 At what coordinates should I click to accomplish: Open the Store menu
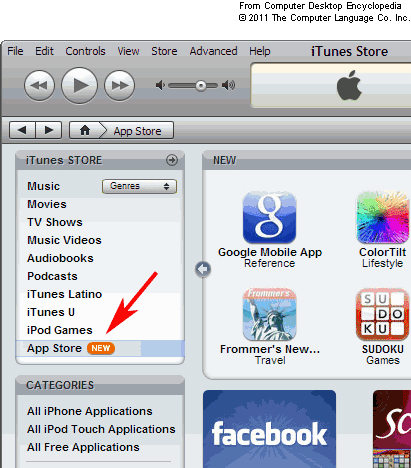pos(164,51)
